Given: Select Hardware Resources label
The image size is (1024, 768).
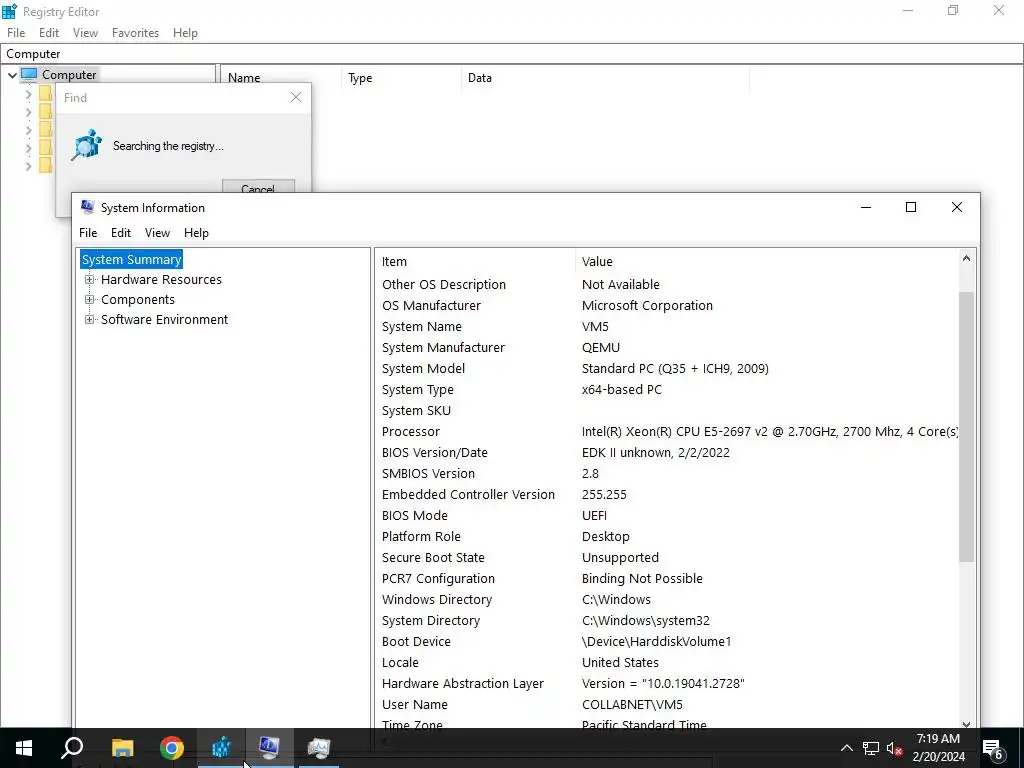Looking at the screenshot, I should pyautogui.click(x=161, y=280).
